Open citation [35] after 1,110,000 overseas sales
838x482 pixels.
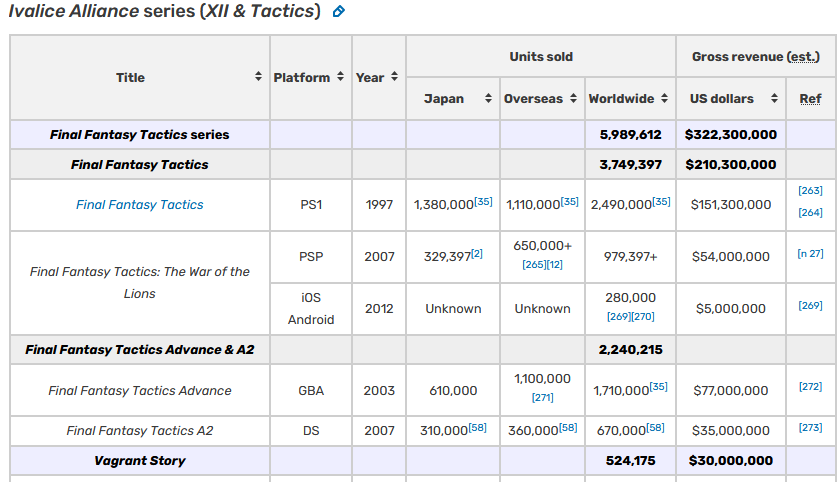coord(569,201)
